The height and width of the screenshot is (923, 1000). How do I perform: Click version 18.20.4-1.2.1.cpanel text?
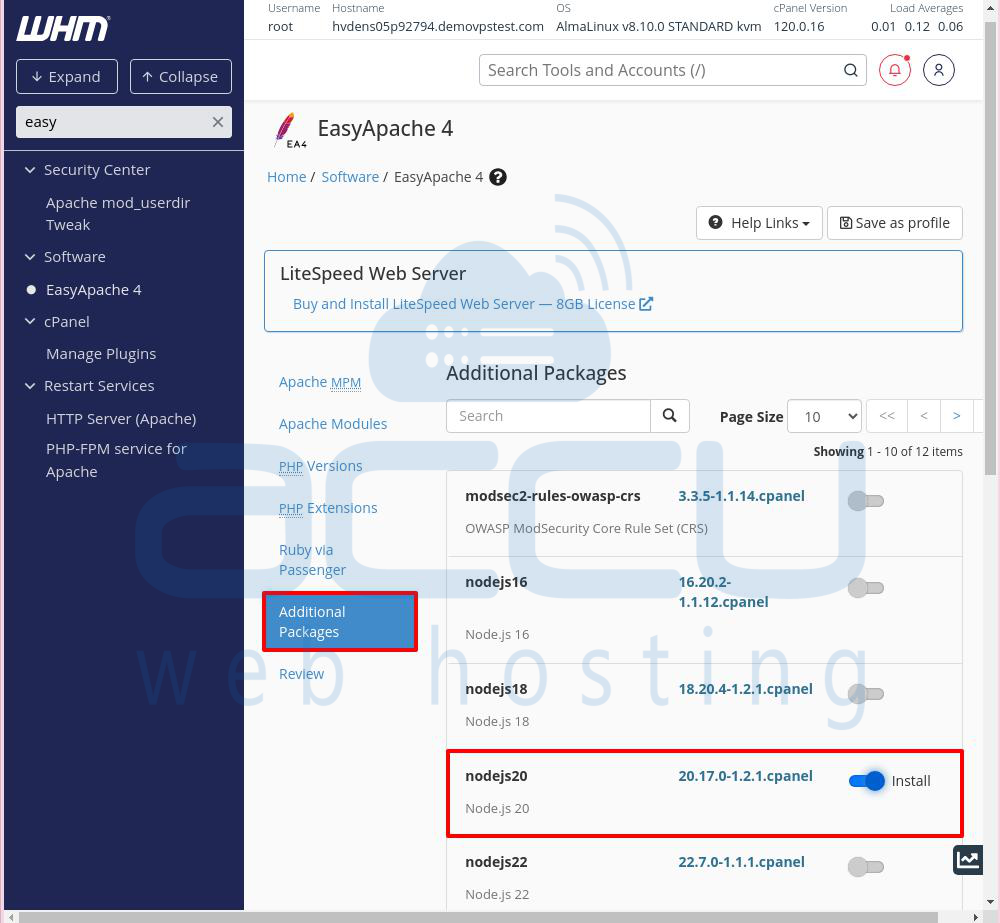tap(746, 689)
